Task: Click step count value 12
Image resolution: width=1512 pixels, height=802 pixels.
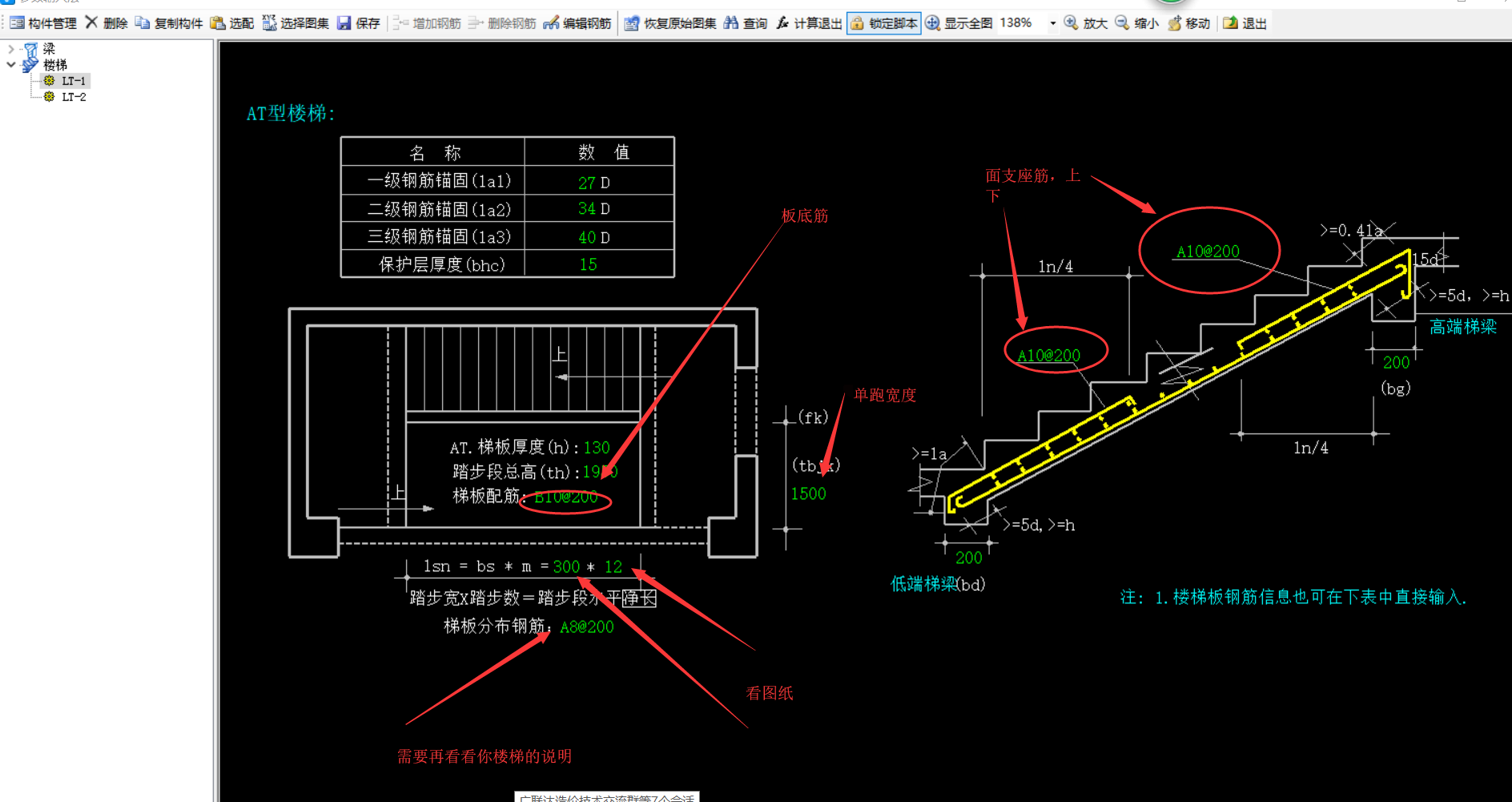Action: pyautogui.click(x=613, y=566)
